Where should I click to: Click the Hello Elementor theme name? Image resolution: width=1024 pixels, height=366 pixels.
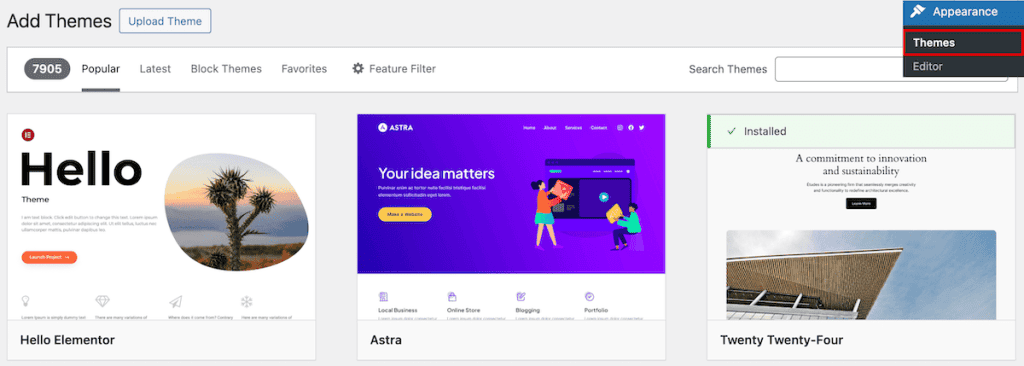[x=67, y=340]
